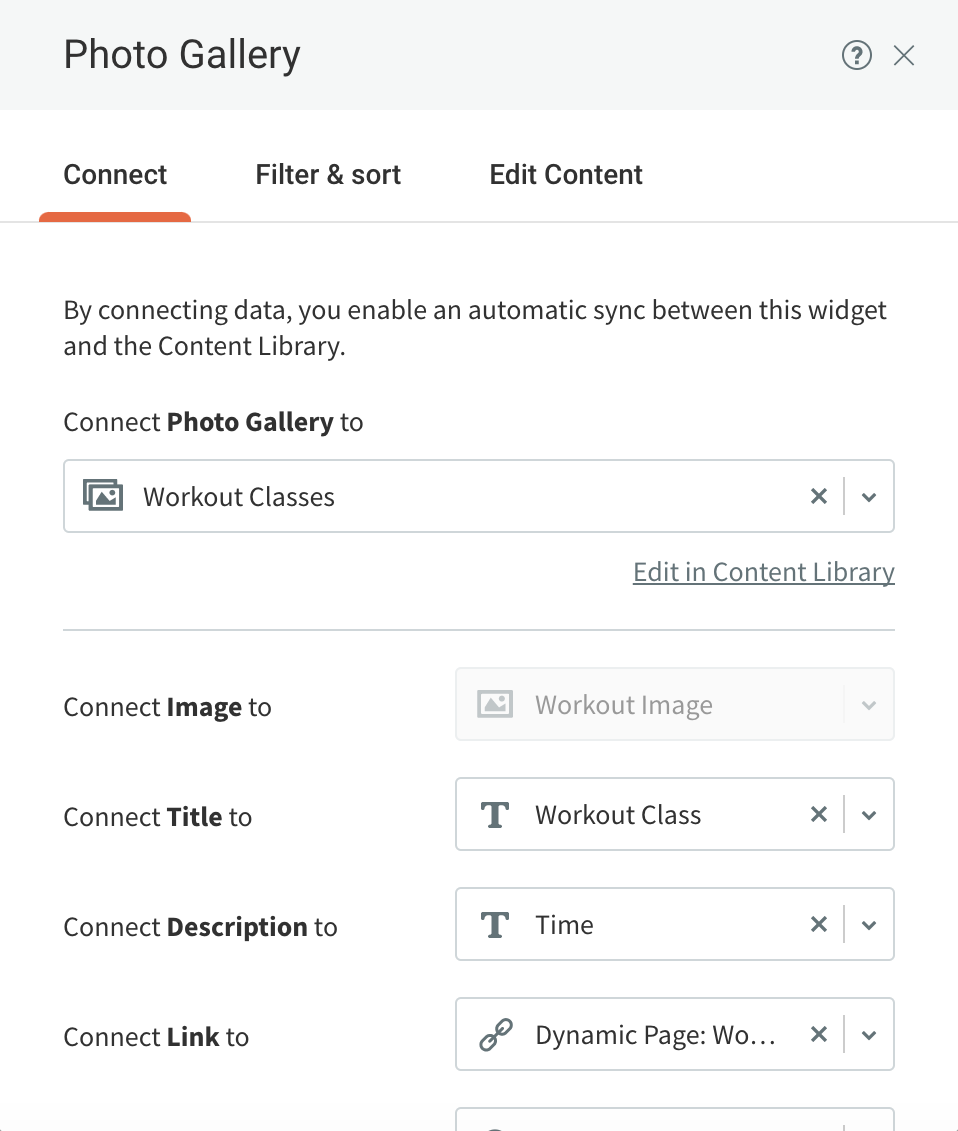Viewport: 958px width, 1131px height.
Task: Expand the Connect Link dropdown arrow
Action: 869,1035
